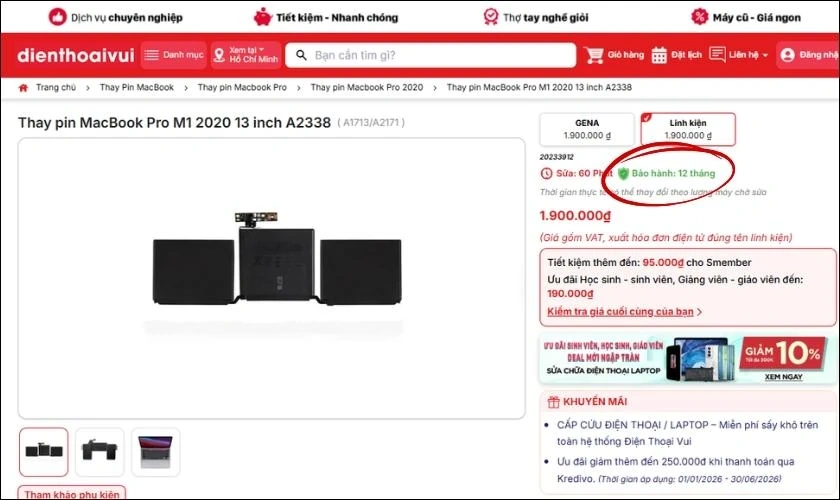Open the Danh mục category menu
This screenshot has height=500, width=840.
pyautogui.click(x=174, y=55)
